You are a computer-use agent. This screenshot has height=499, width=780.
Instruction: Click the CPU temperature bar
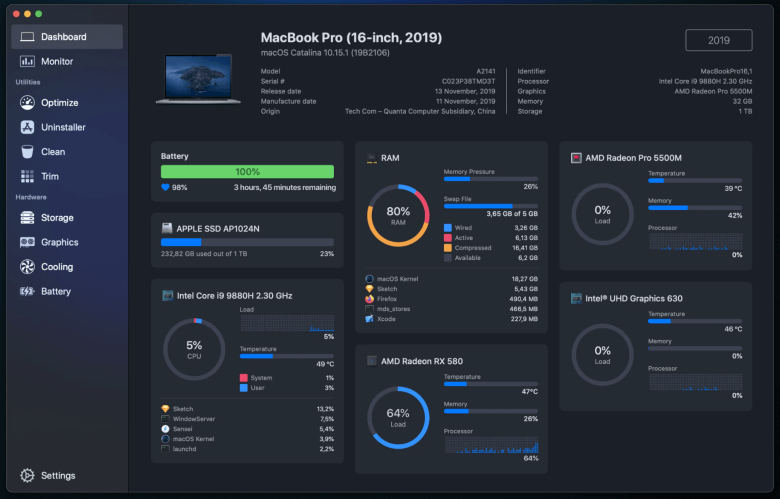point(287,356)
